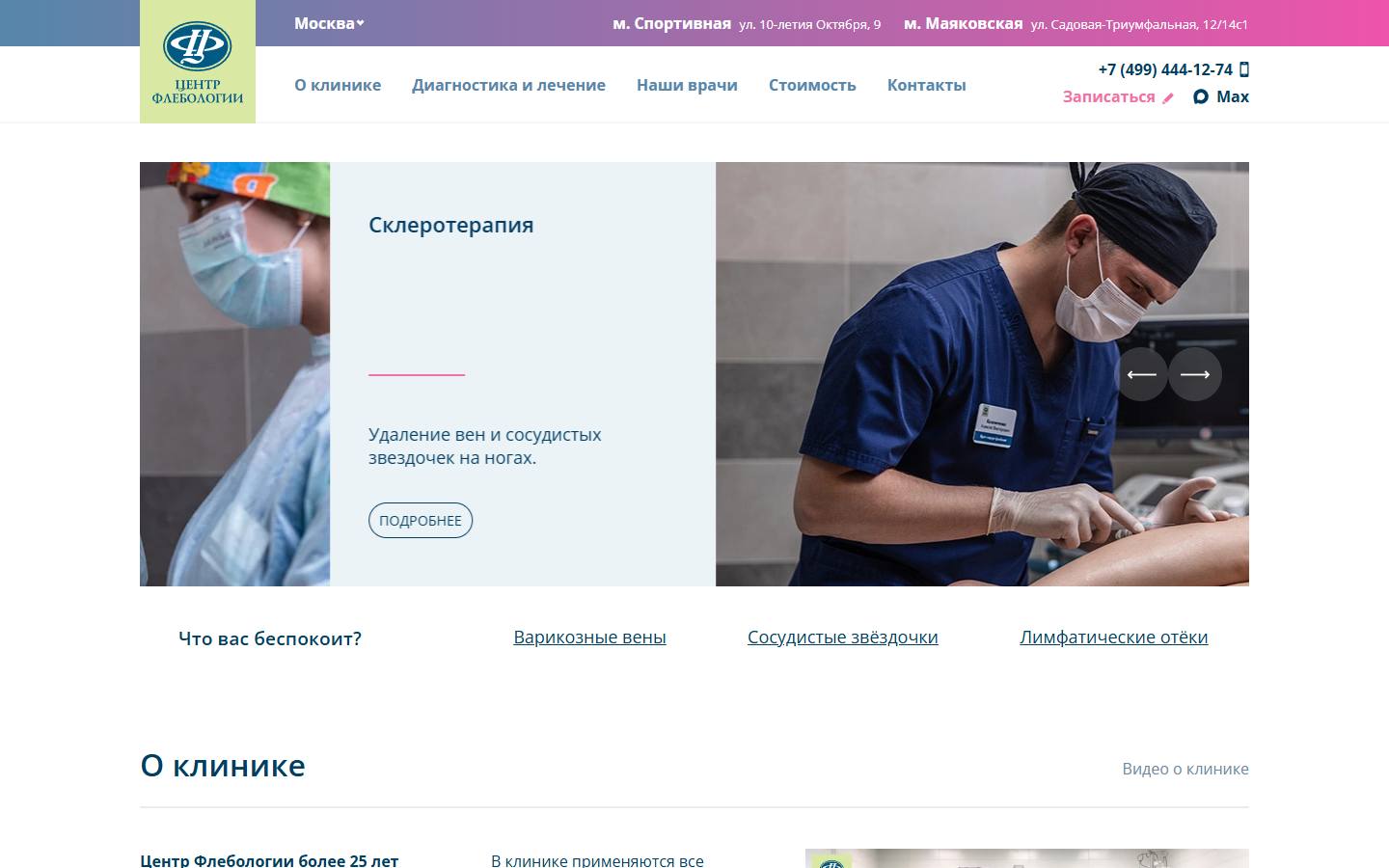Viewport: 1389px width, 868px height.
Task: Click the "Удаление вен и сосудистых звездочек" description
Action: click(484, 446)
